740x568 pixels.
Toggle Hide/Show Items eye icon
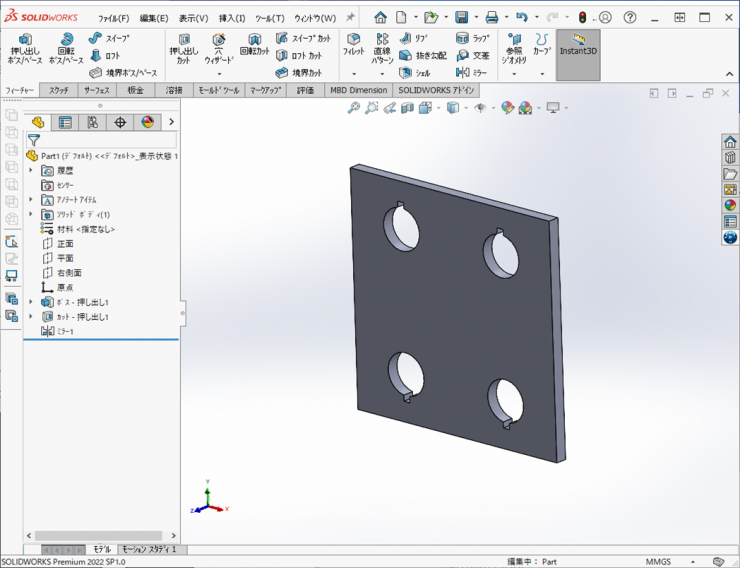480,108
